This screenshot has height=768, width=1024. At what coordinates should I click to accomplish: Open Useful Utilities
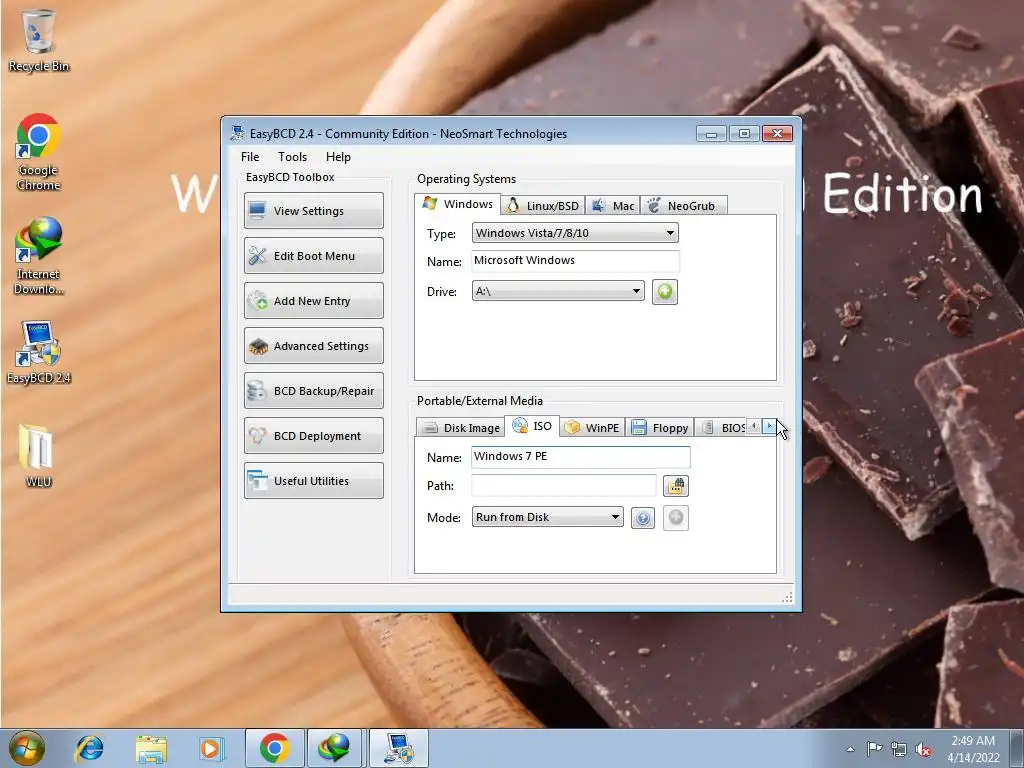tap(313, 481)
